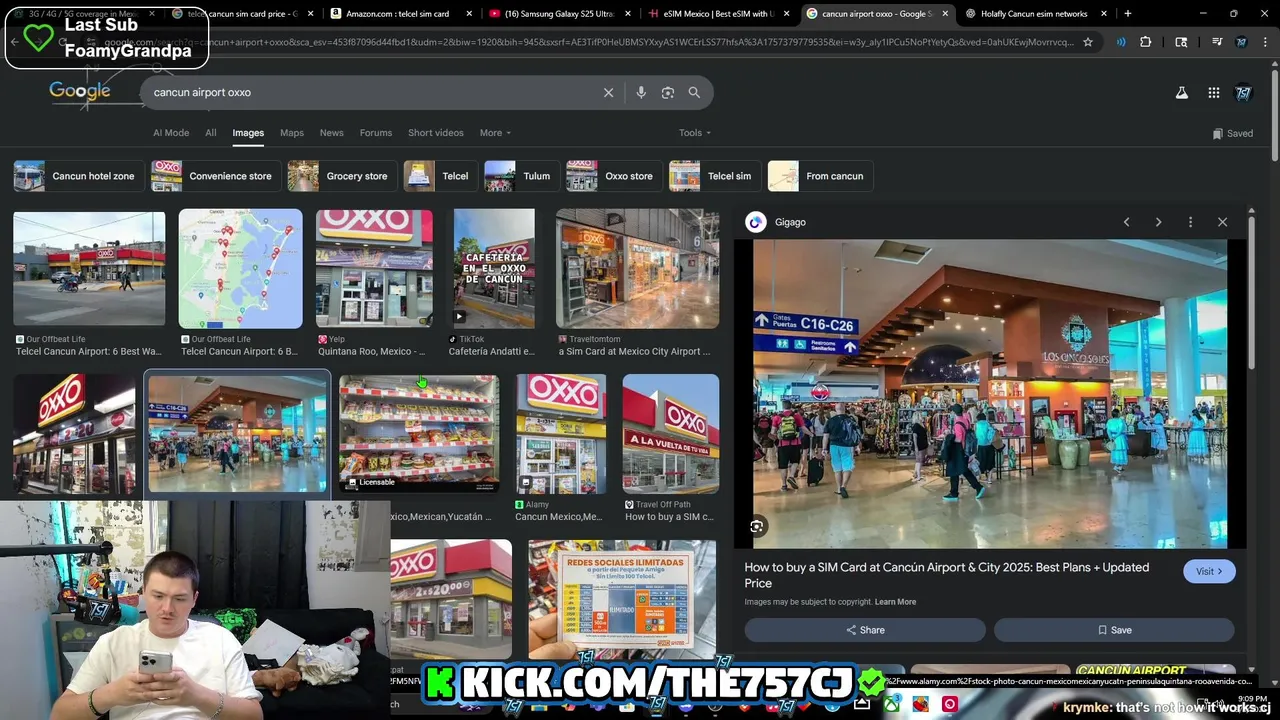Switch to Forums results
This screenshot has width=1280, height=720.
(376, 132)
